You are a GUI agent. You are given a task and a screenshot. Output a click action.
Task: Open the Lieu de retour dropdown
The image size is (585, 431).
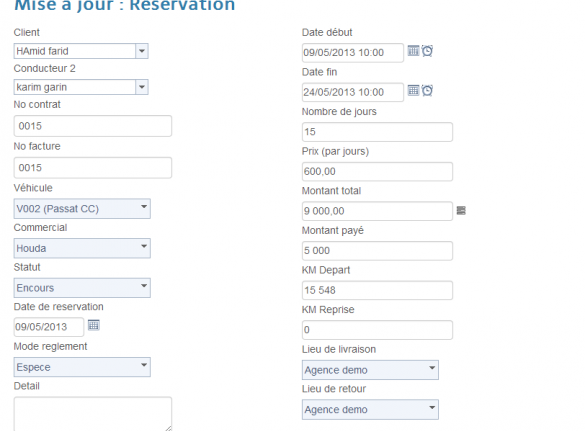(370, 409)
